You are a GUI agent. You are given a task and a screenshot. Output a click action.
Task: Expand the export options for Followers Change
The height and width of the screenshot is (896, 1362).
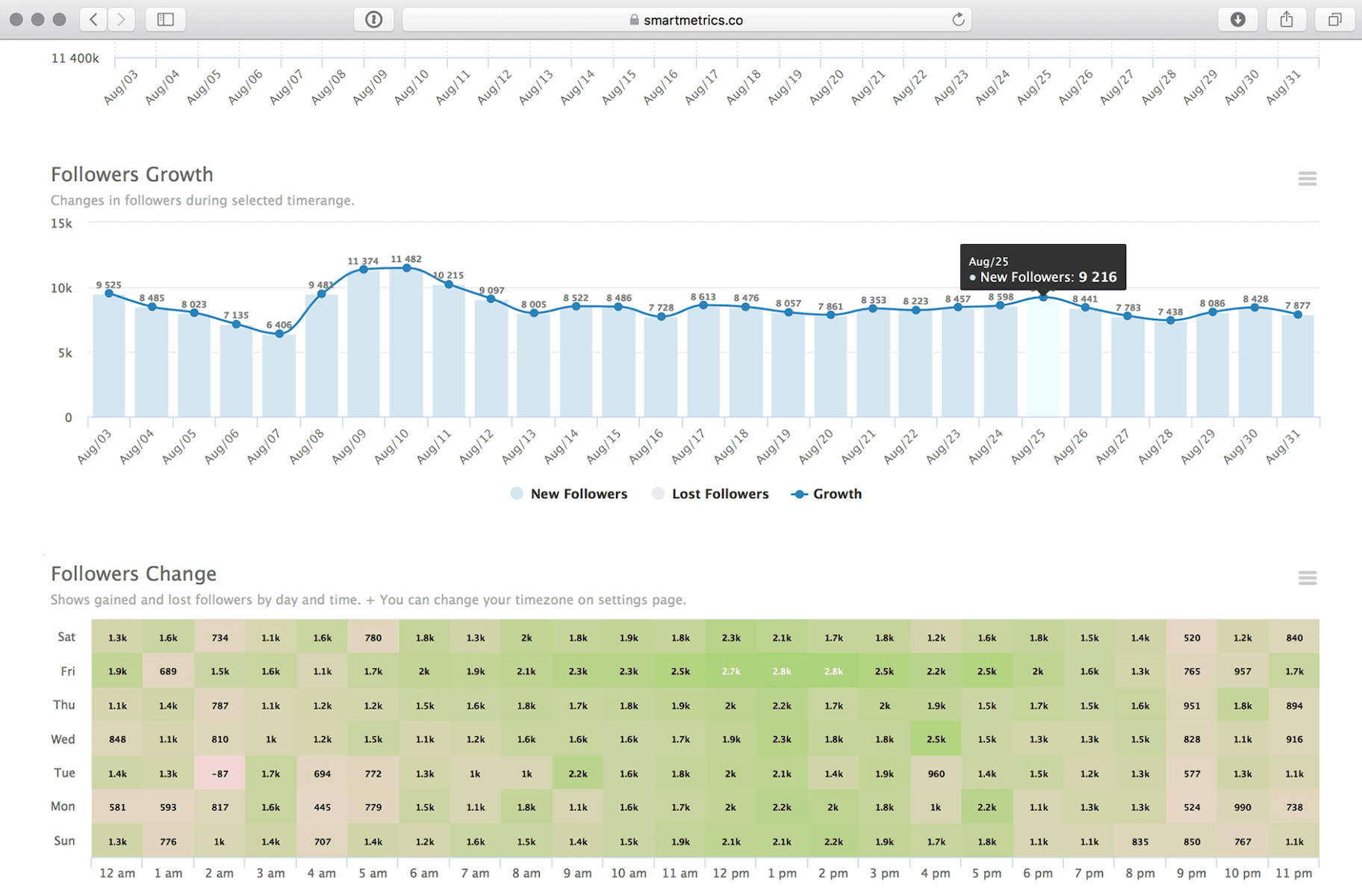click(1307, 578)
